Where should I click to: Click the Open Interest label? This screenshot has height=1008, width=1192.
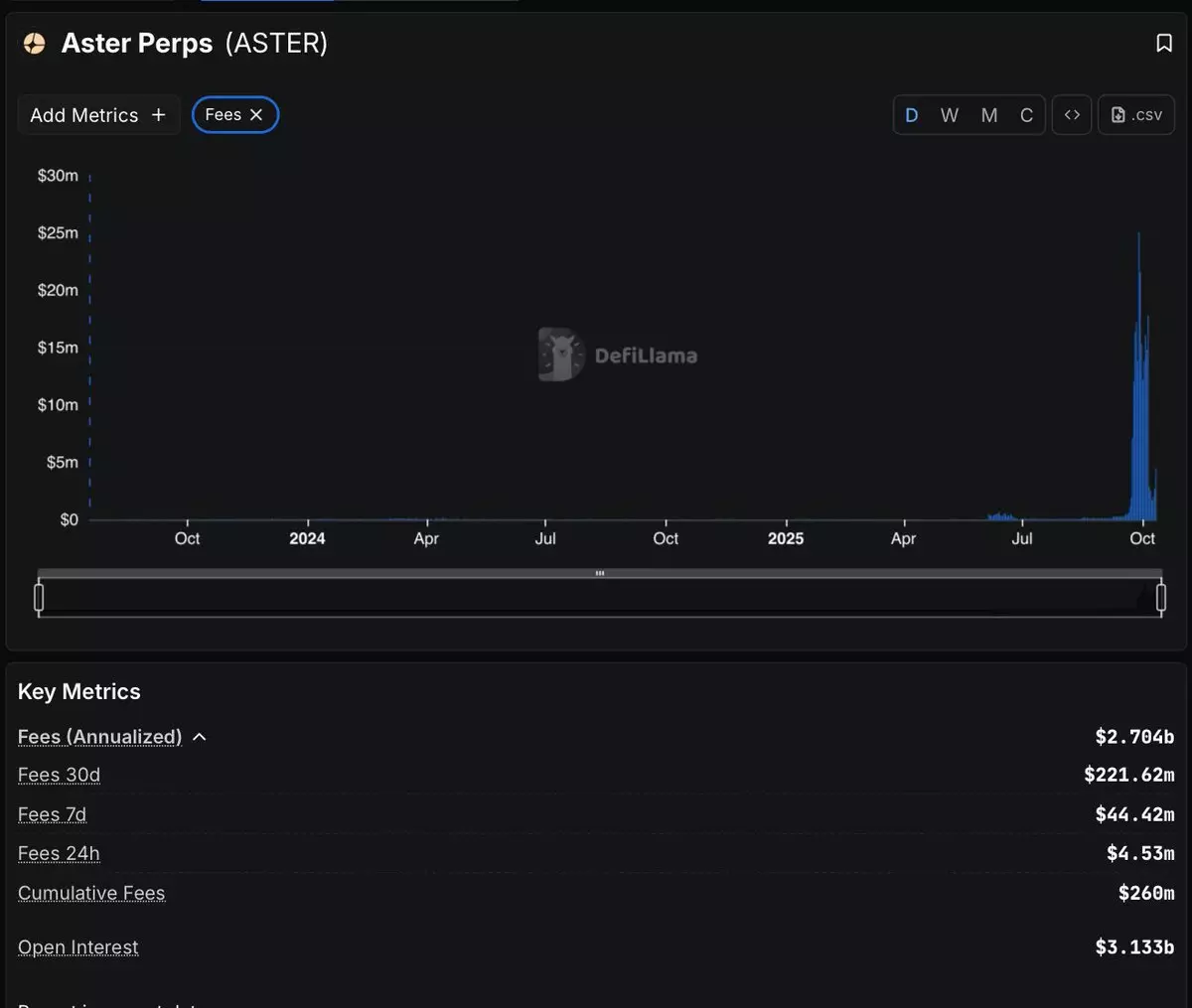click(78, 947)
